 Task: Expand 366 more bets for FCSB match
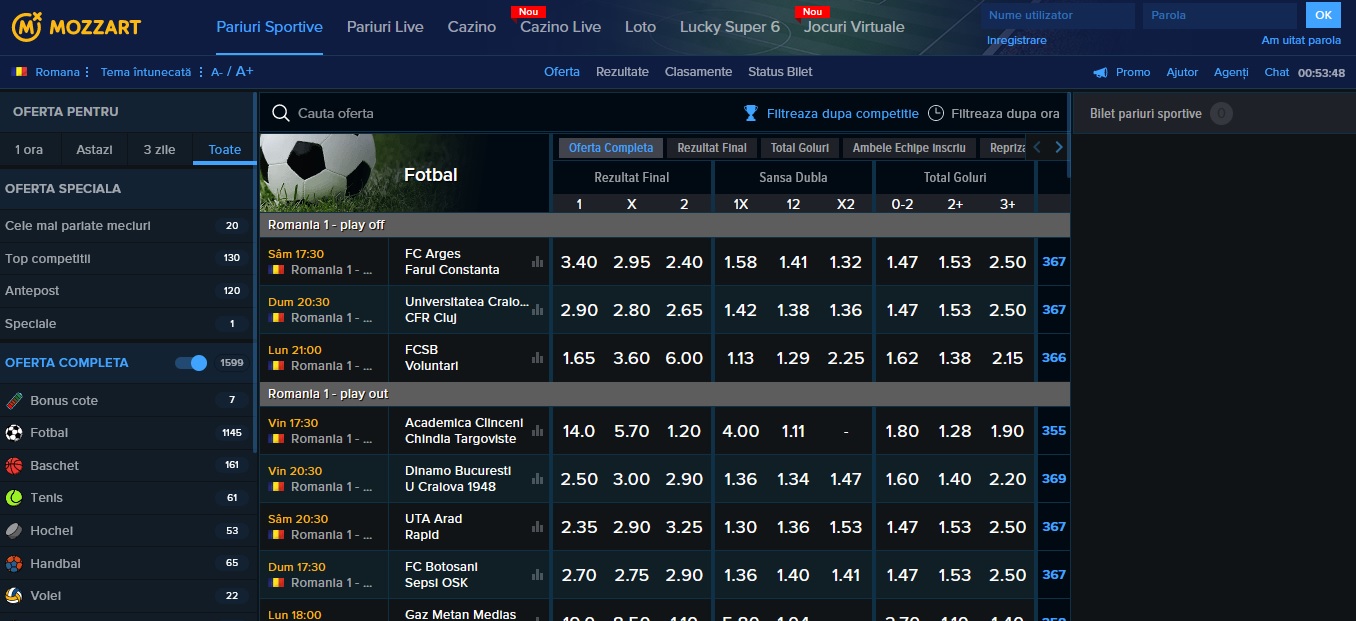1054,358
